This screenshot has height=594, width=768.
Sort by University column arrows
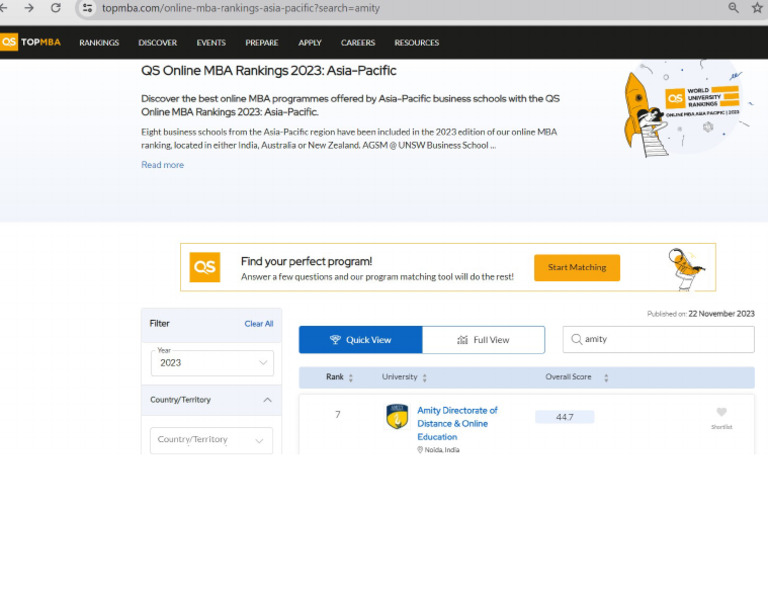pos(425,378)
